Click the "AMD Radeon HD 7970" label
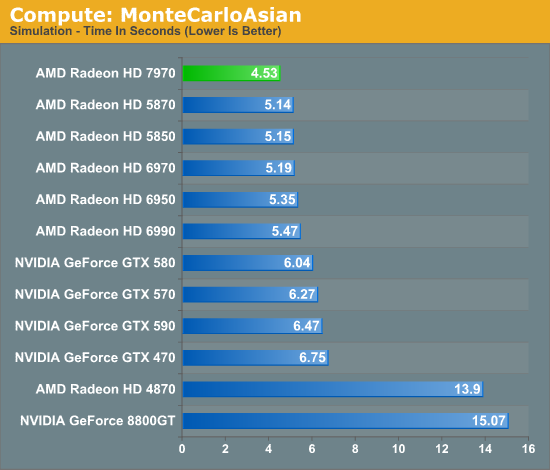The height and width of the screenshot is (470, 550). tap(106, 73)
